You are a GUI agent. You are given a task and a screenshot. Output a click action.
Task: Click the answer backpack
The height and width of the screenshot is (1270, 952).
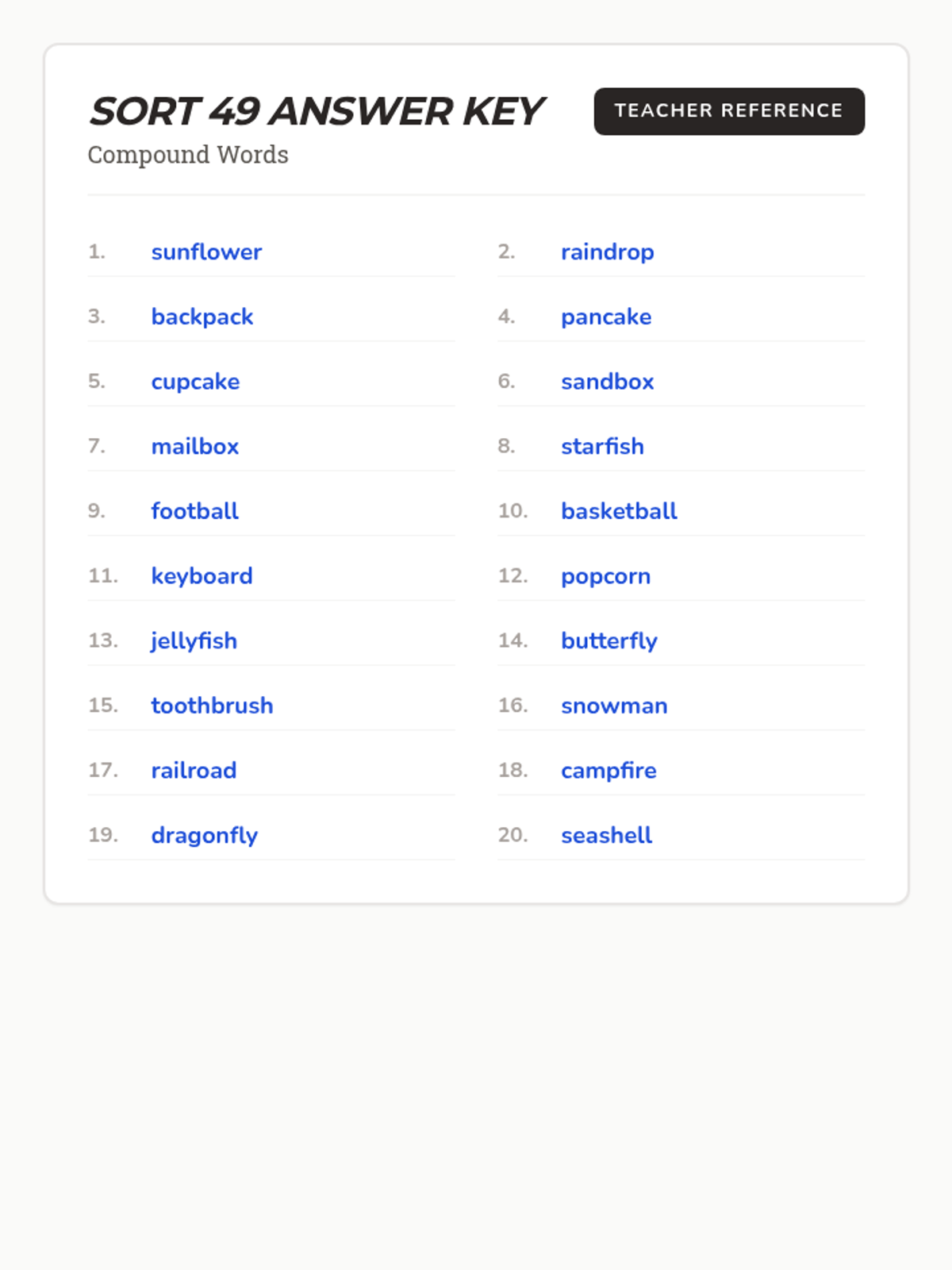click(202, 317)
